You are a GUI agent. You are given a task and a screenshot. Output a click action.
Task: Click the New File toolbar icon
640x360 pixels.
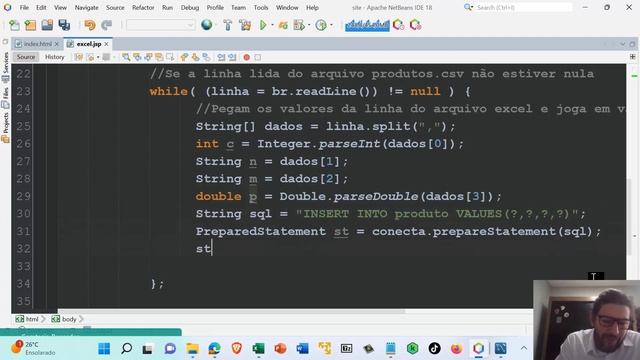click(14, 25)
